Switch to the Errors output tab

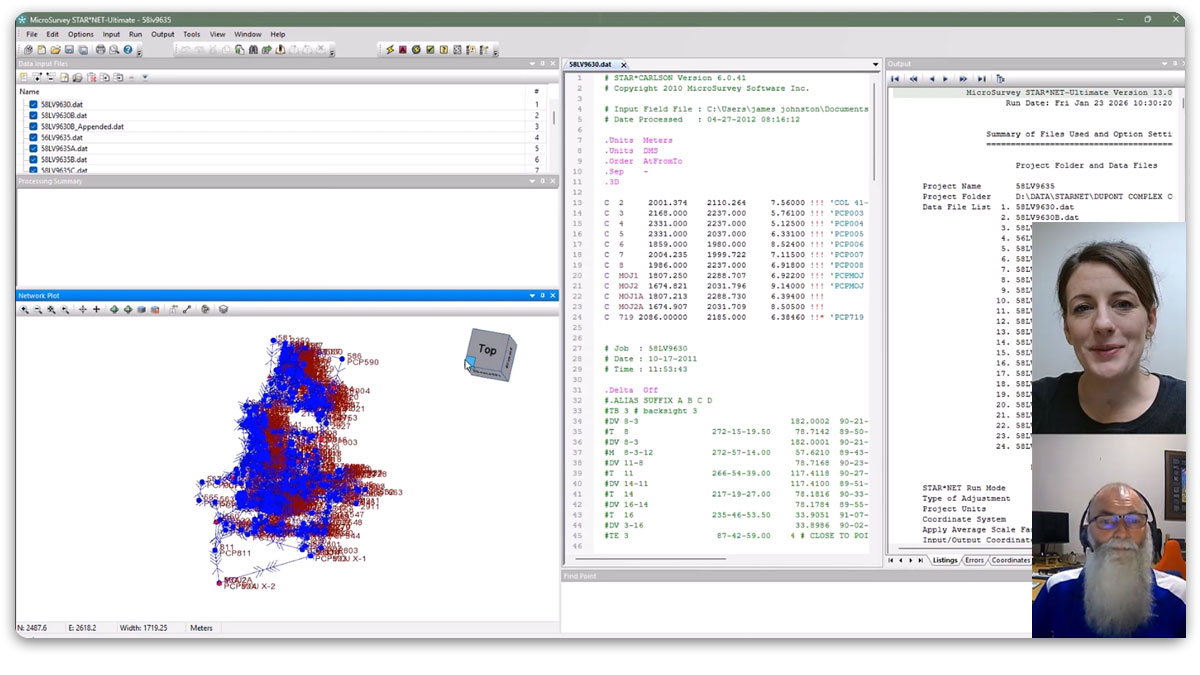[x=974, y=560]
